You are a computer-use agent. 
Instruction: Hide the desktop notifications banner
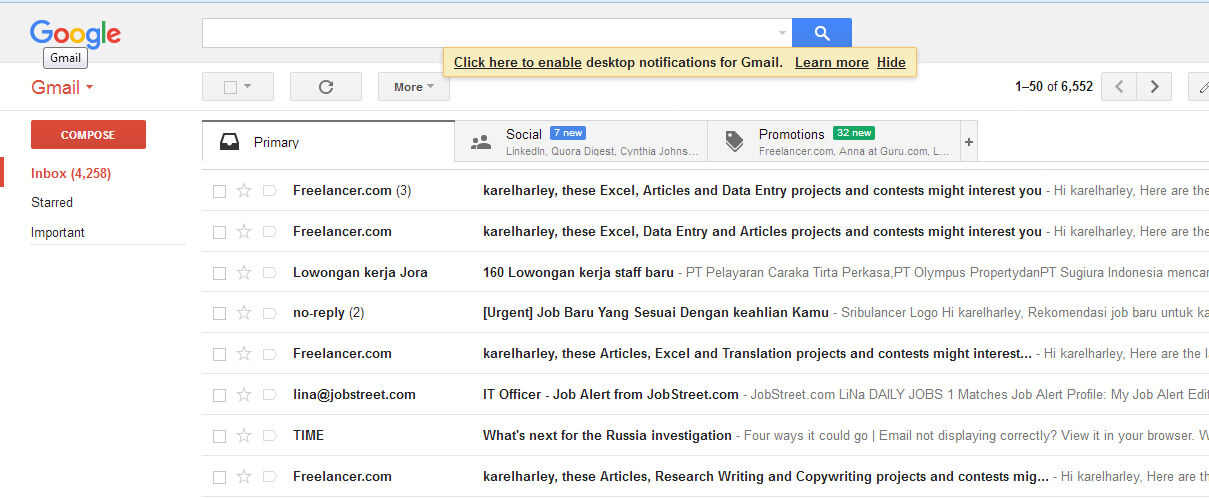click(891, 62)
